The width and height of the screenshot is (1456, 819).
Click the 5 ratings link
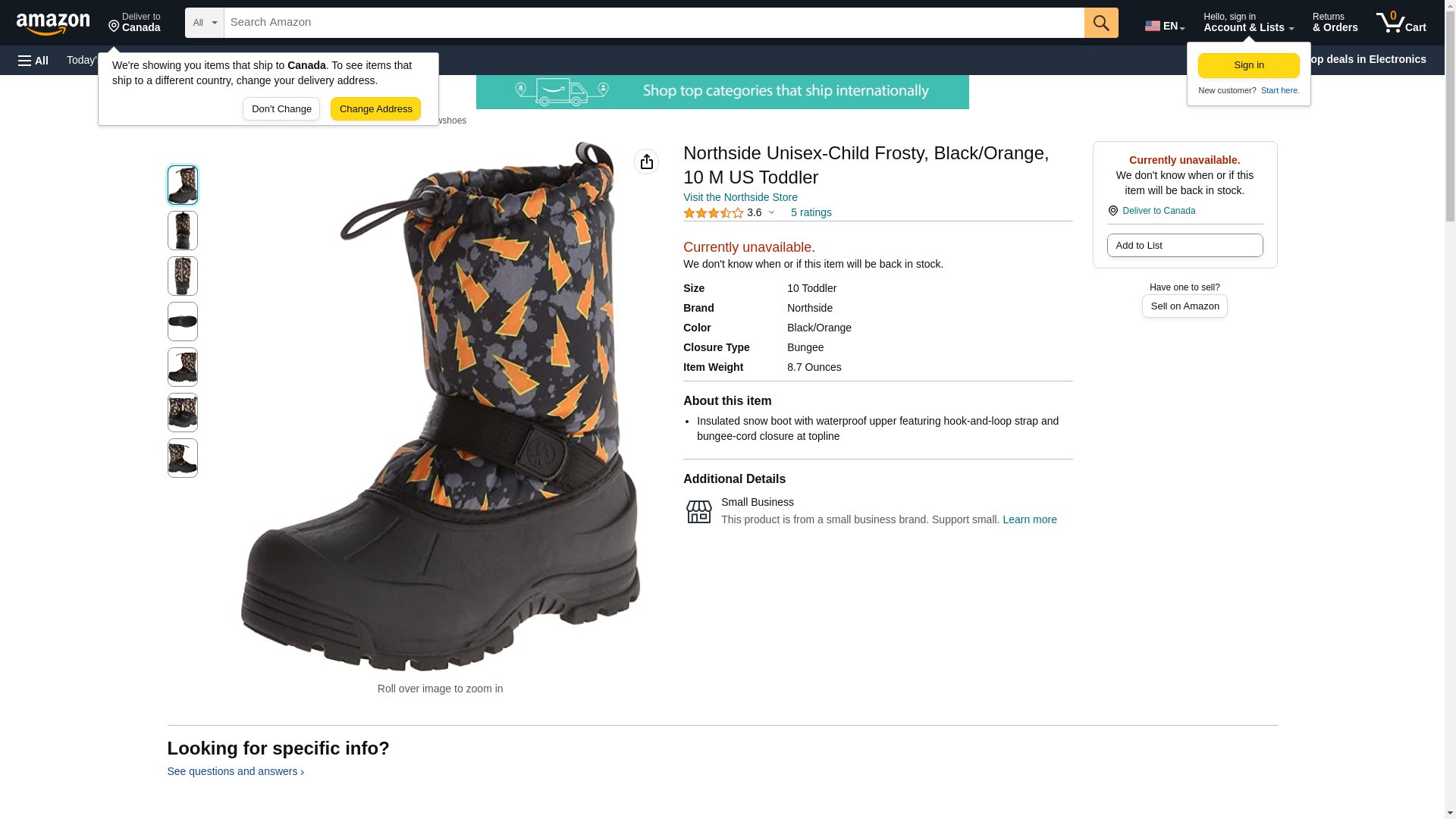811,212
